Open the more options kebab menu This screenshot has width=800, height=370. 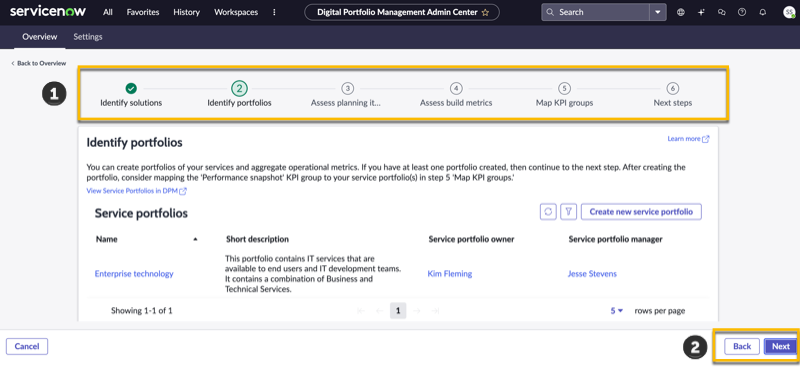point(275,12)
